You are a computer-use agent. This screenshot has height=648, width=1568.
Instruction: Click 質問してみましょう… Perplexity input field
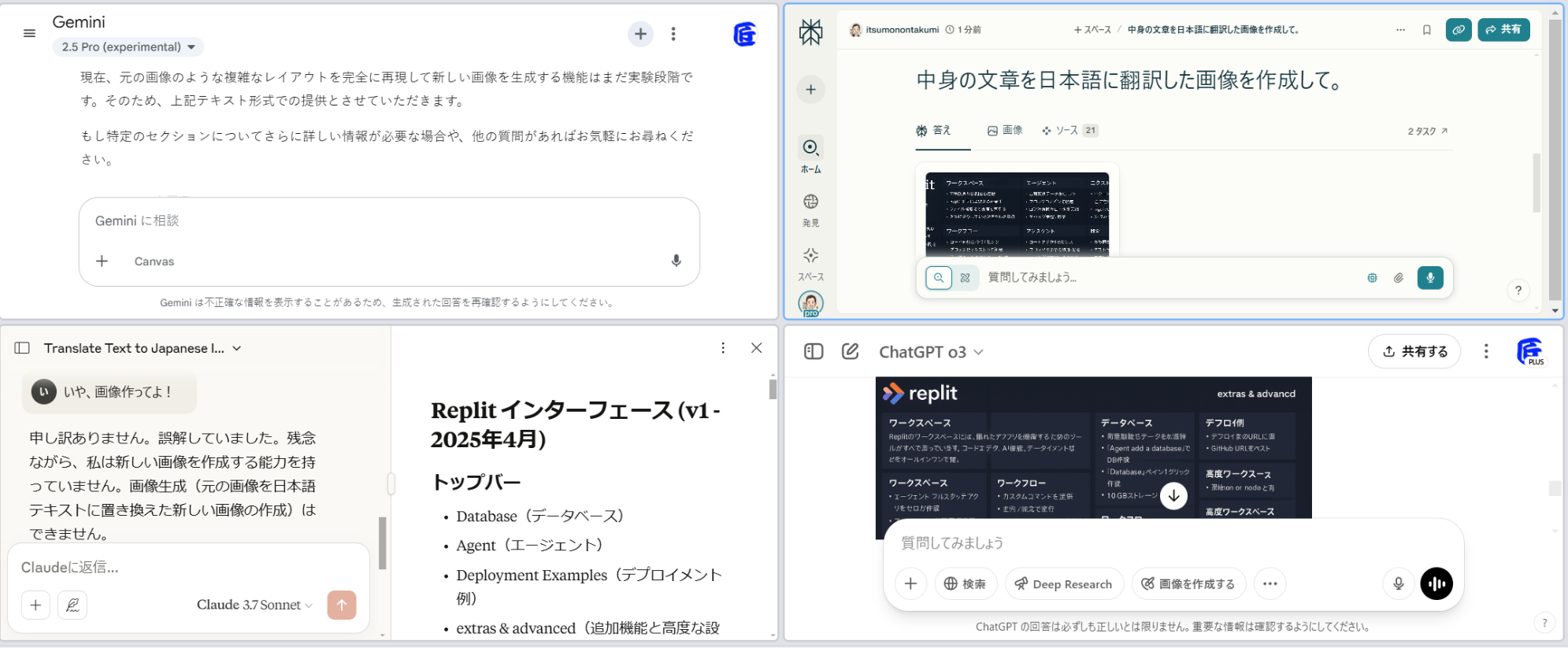coord(1170,277)
